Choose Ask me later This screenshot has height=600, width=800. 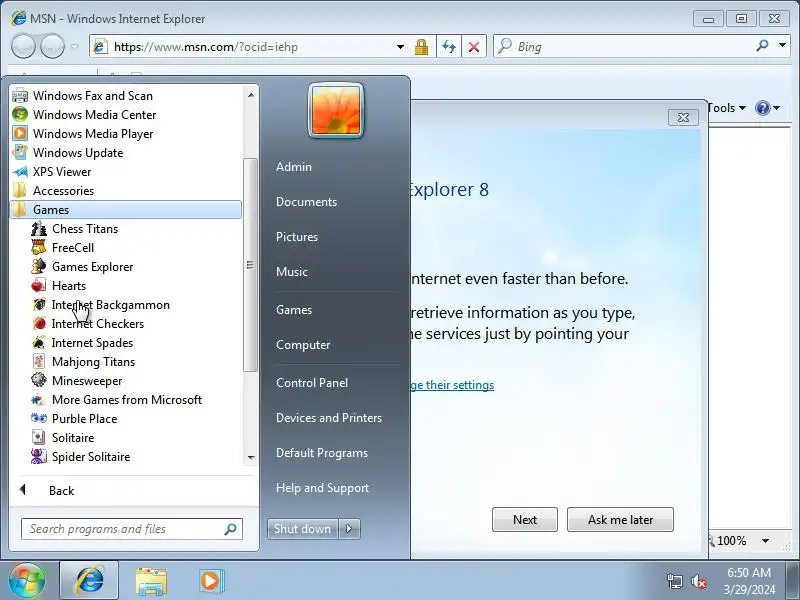[620, 519]
